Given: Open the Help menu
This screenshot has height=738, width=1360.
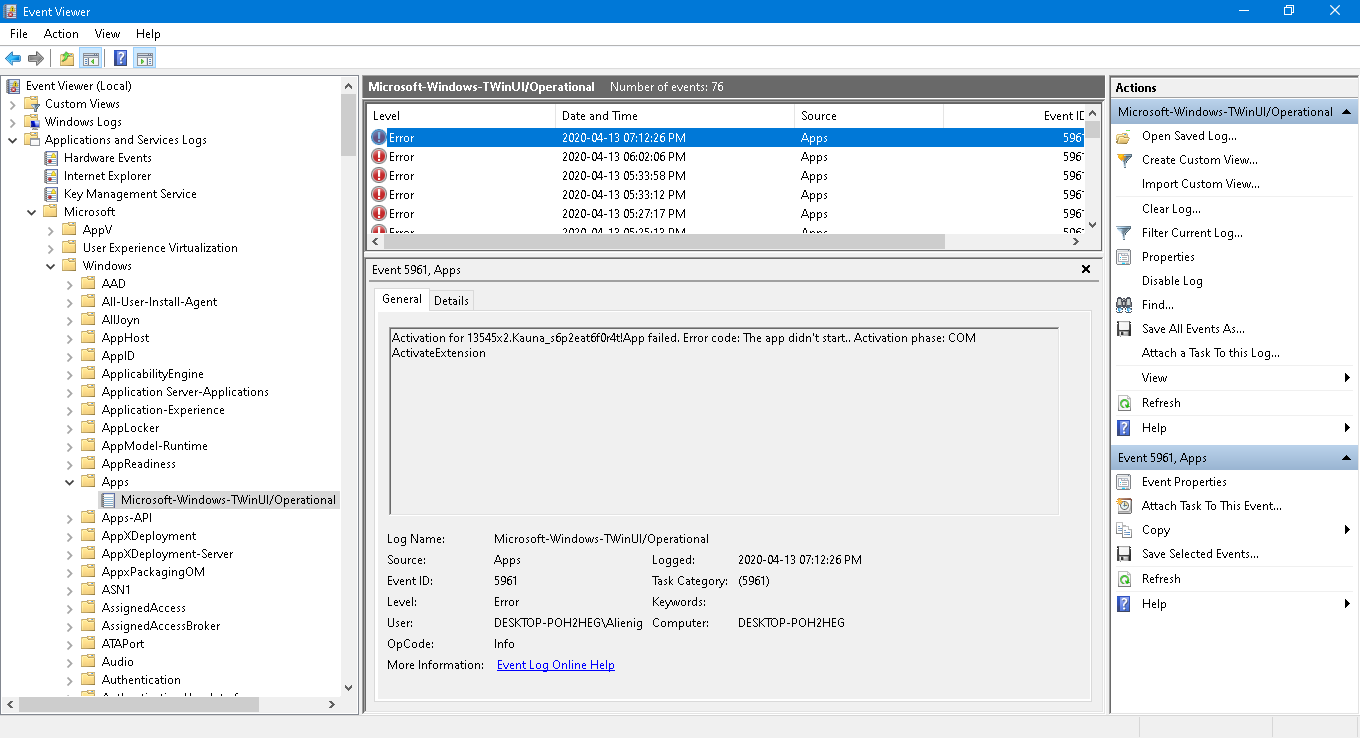Looking at the screenshot, I should [148, 34].
